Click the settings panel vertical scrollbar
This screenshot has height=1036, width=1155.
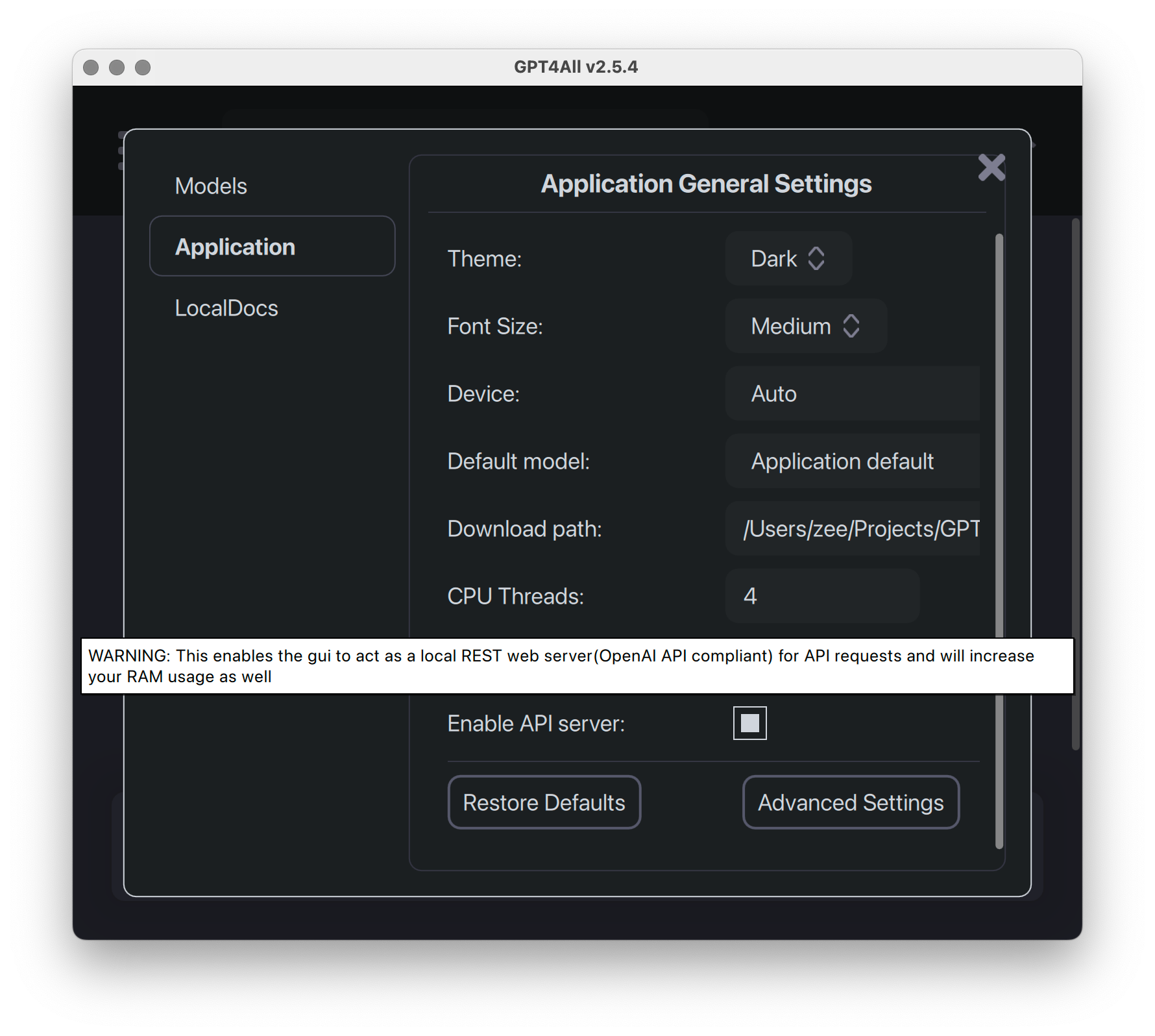tap(999, 541)
